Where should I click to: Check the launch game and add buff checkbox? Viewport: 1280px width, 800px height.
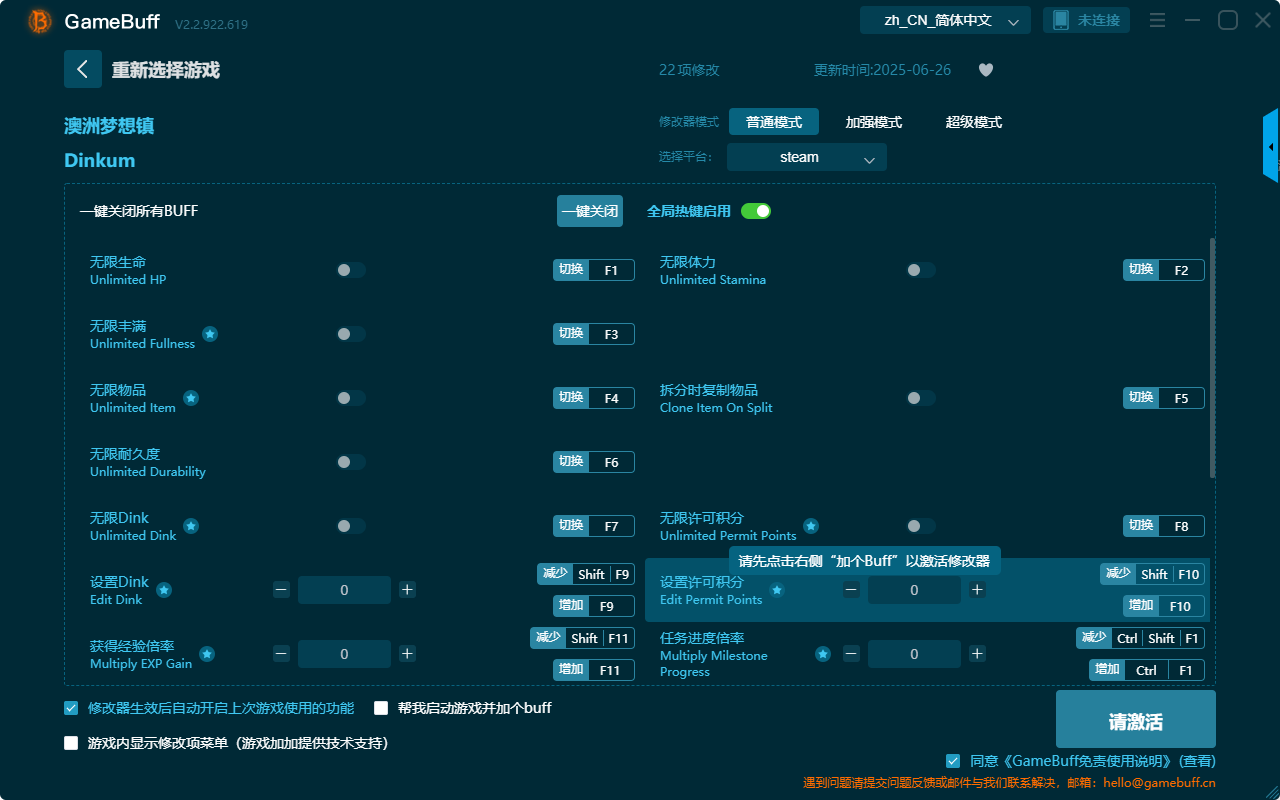pos(381,708)
